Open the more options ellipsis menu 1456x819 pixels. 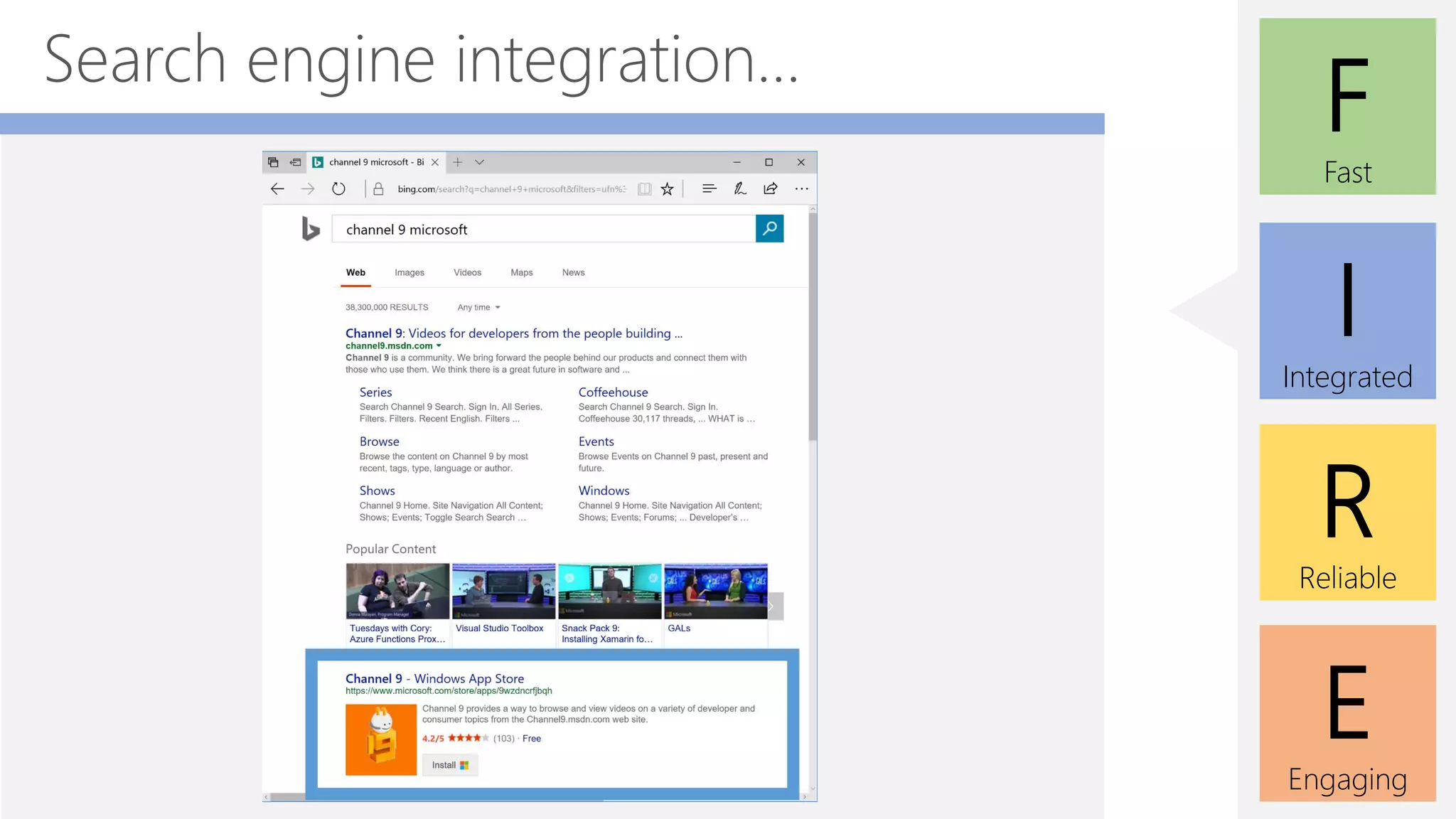point(801,188)
